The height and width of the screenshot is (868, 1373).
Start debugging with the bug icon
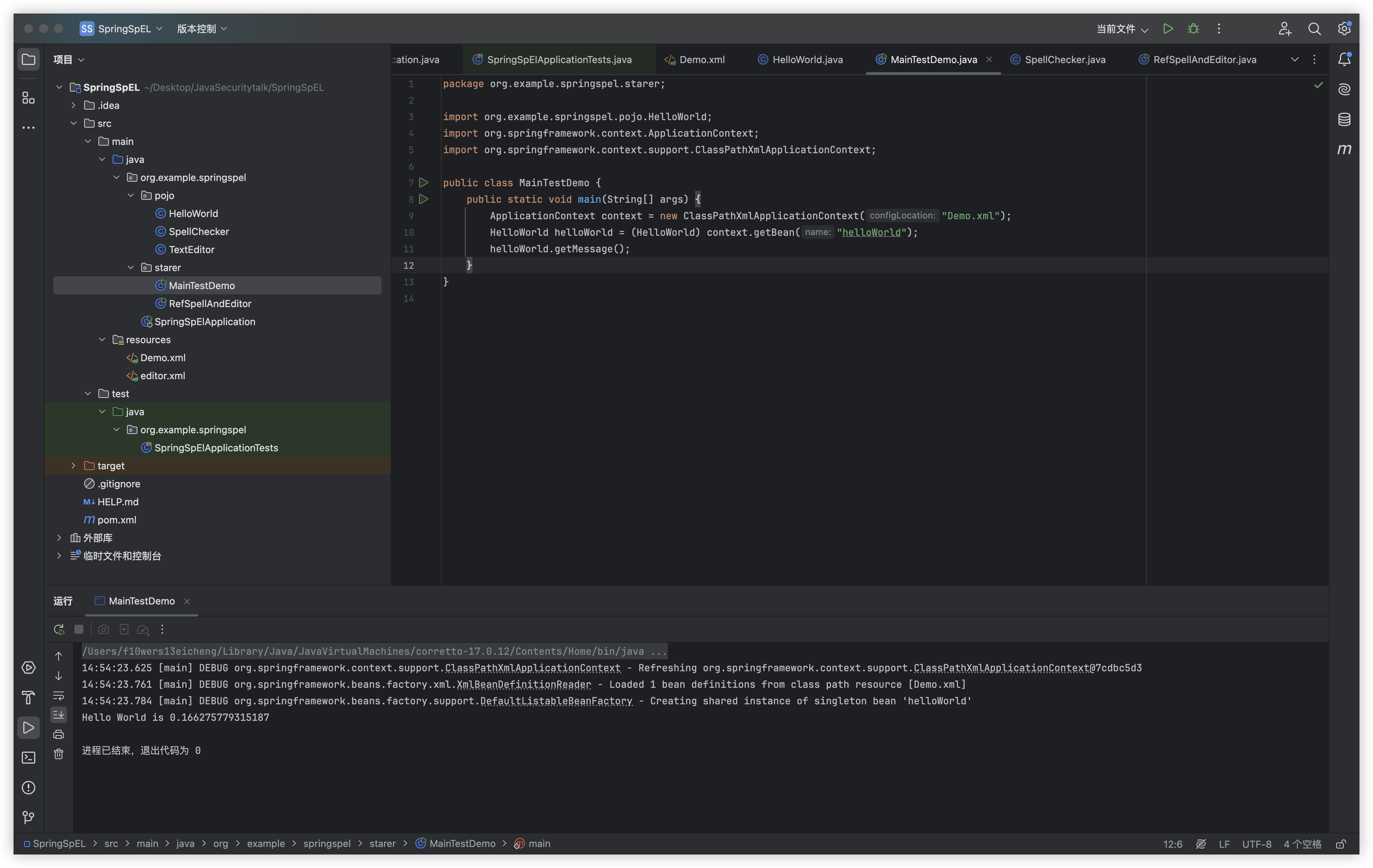click(1193, 29)
